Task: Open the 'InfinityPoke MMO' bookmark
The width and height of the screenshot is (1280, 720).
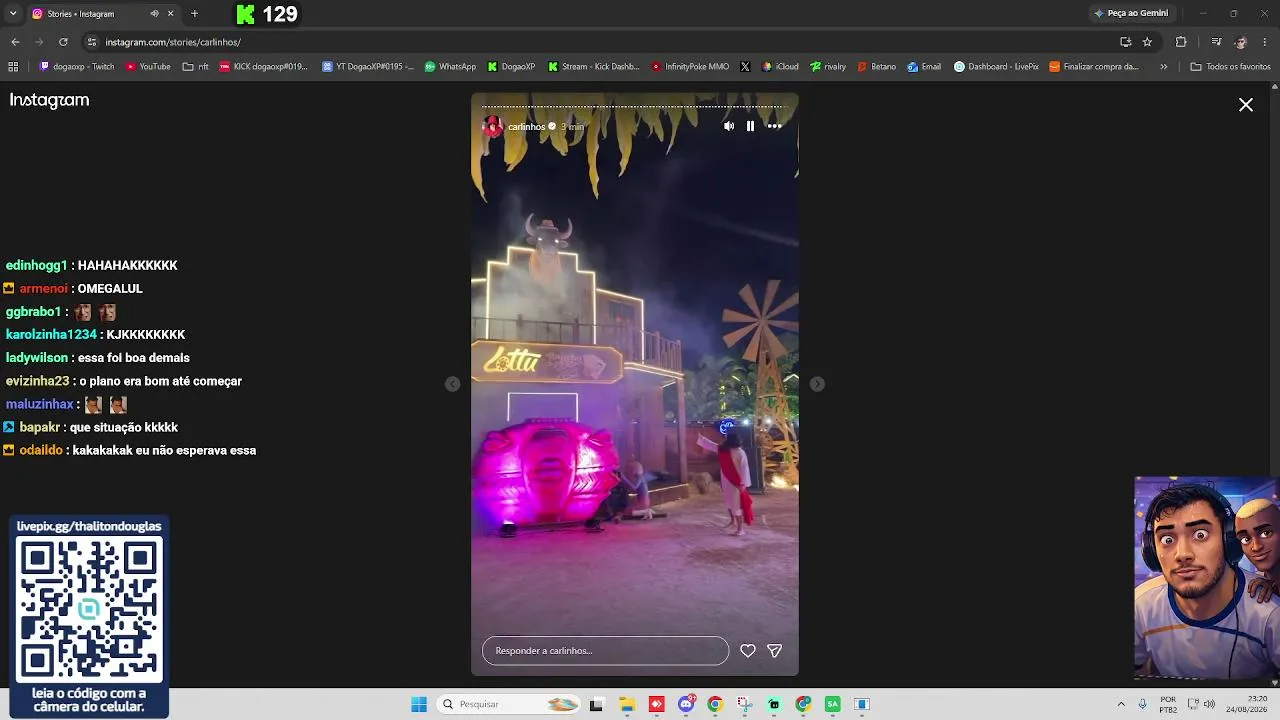Action: pyautogui.click(x=690, y=67)
